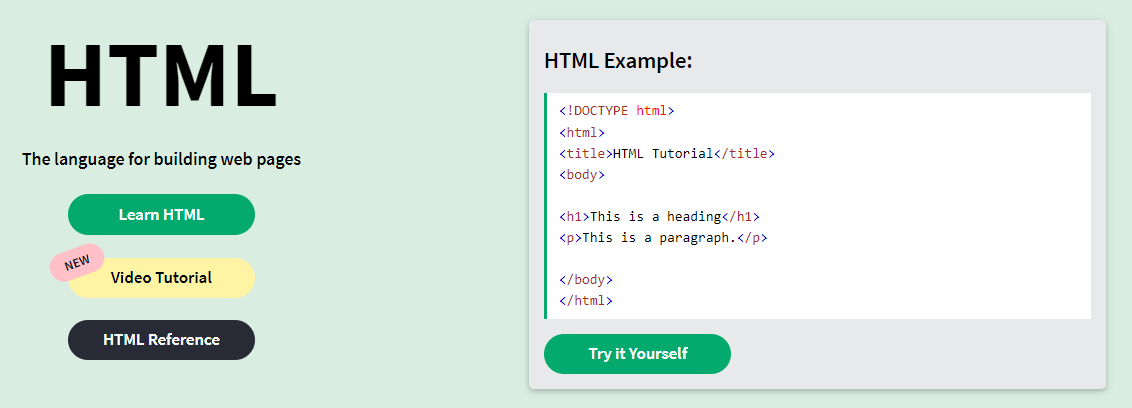
Task: Select the opening <body> tag line
Action: (582, 174)
